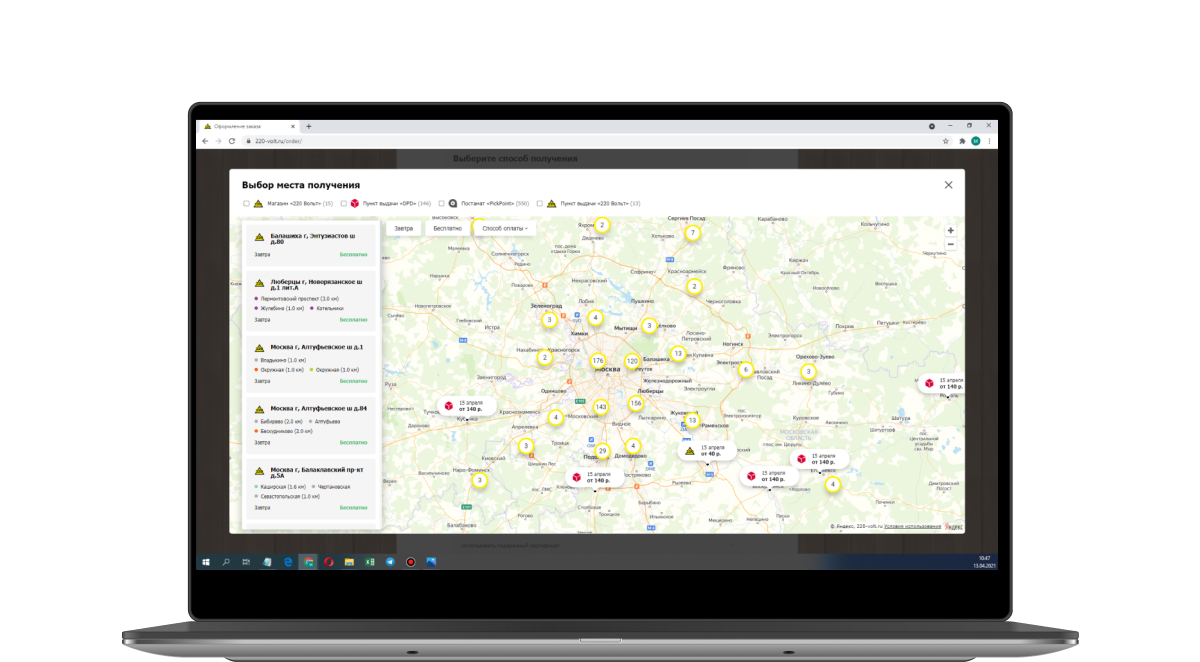The height and width of the screenshot is (662, 1200).
Task: Select the Люберцы, Новорязанское ш pickup card
Action: (311, 301)
